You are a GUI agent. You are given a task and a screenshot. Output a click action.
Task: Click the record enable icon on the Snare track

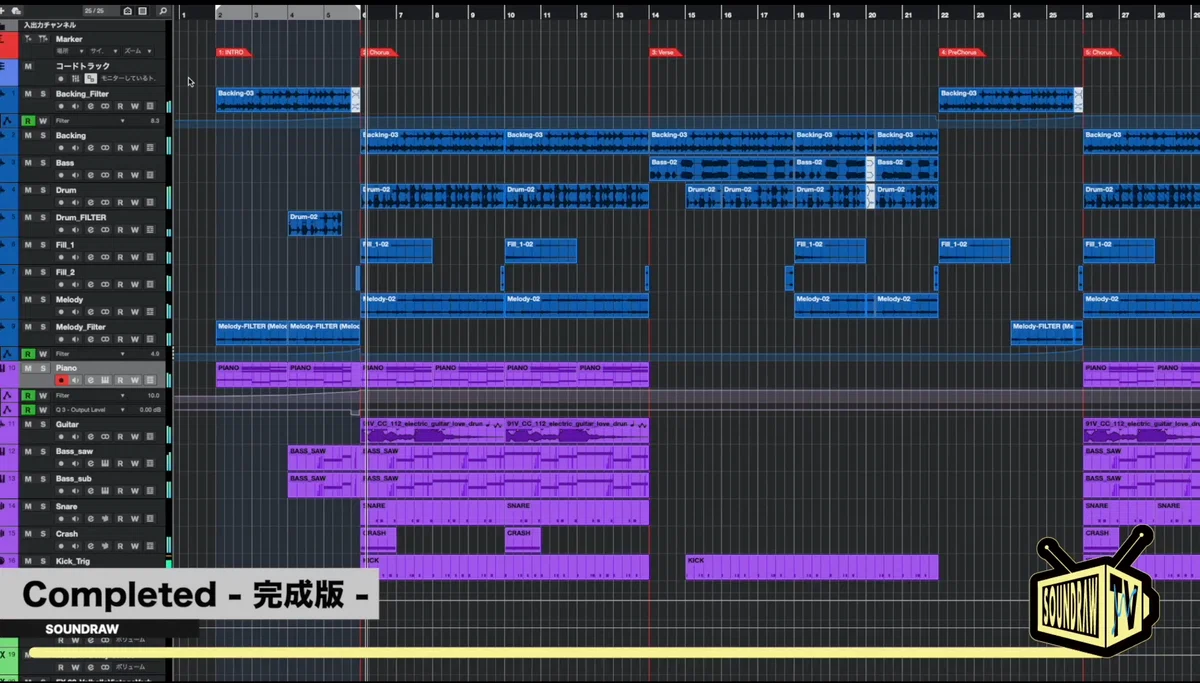pos(62,519)
